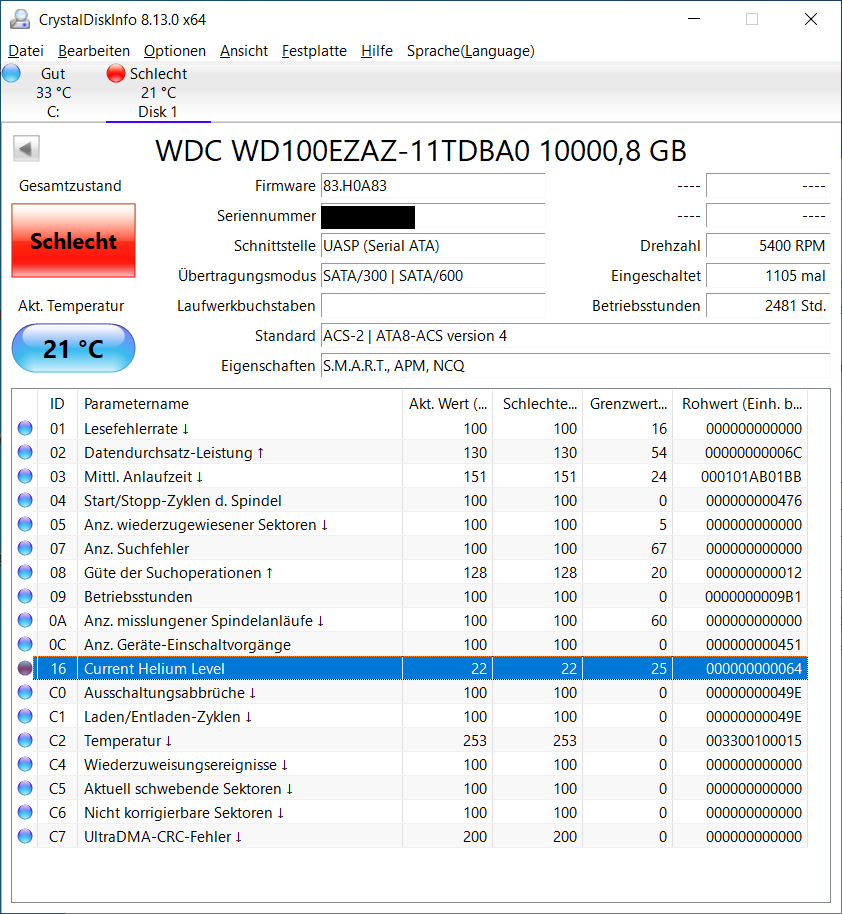The image size is (842, 914).
Task: Open the Festplatte menu
Action: tap(314, 51)
